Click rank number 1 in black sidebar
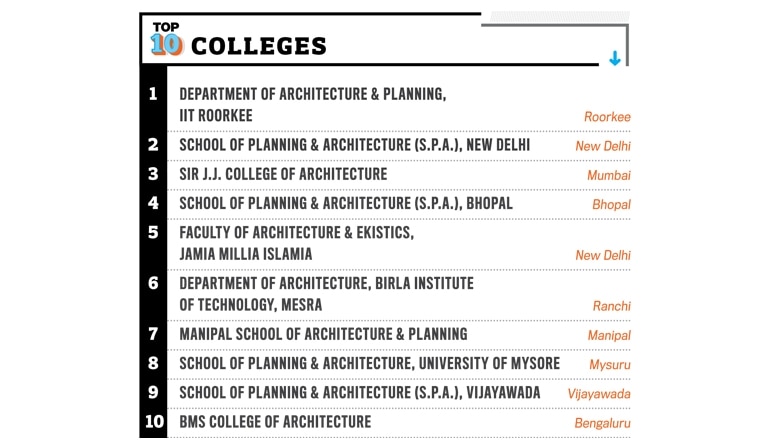770x443 pixels. click(153, 94)
